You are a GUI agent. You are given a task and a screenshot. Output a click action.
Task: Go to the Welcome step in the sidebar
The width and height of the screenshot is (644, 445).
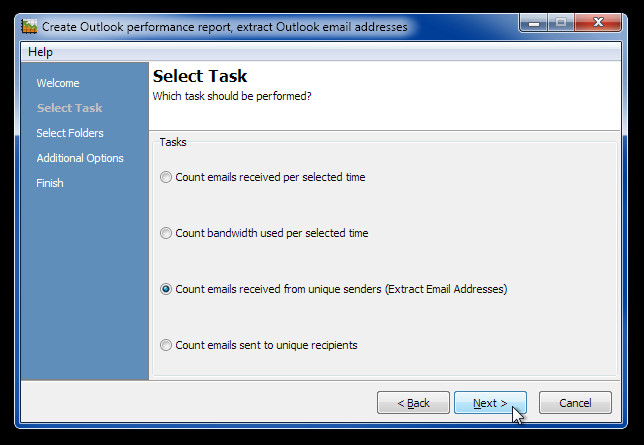click(58, 83)
